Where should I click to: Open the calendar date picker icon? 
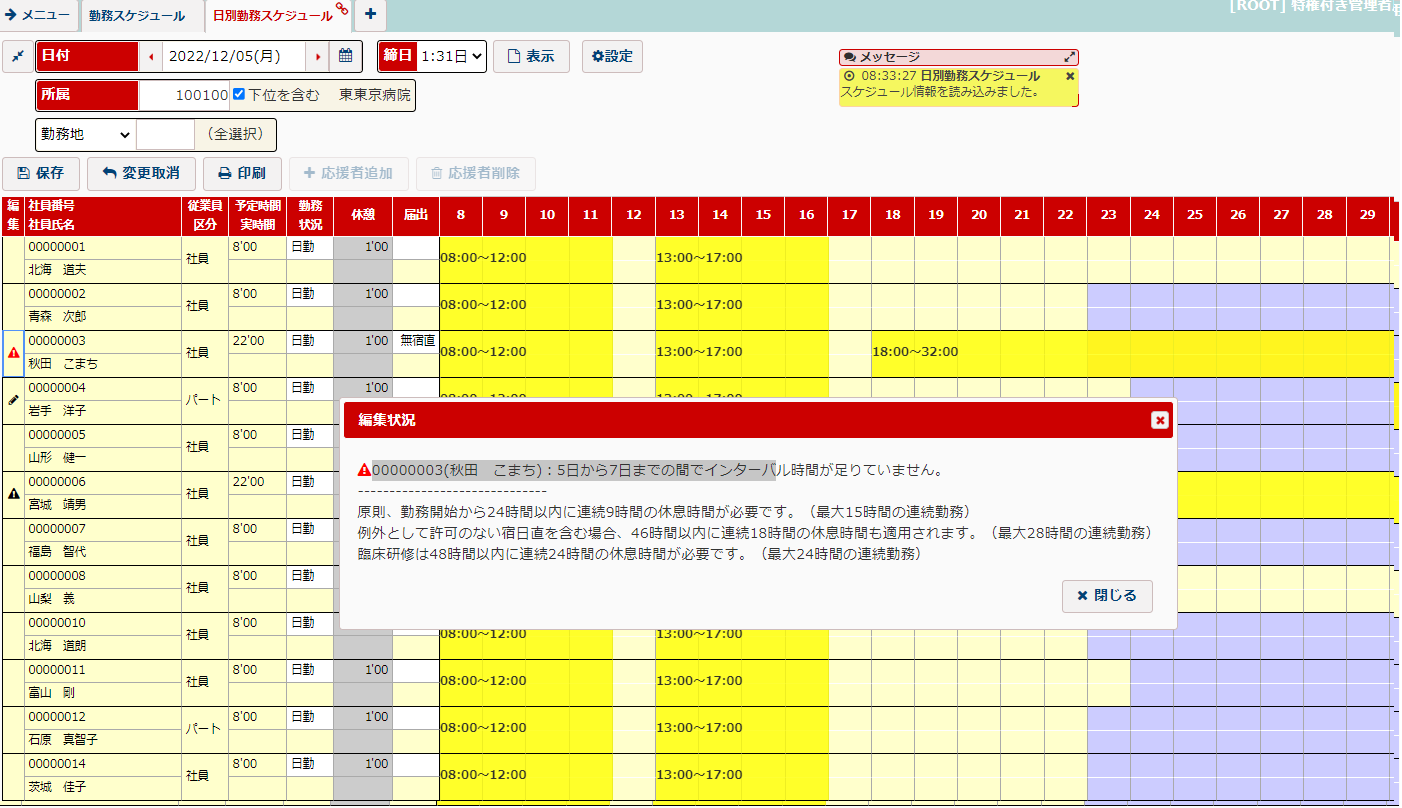345,56
